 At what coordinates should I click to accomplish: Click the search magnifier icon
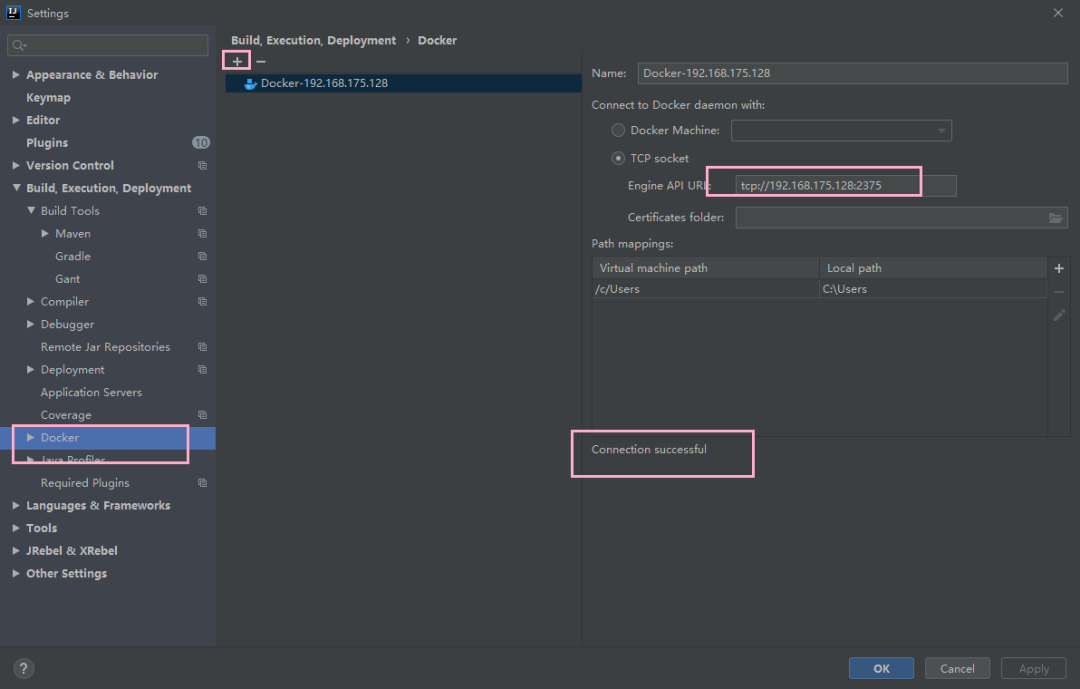[x=19, y=45]
